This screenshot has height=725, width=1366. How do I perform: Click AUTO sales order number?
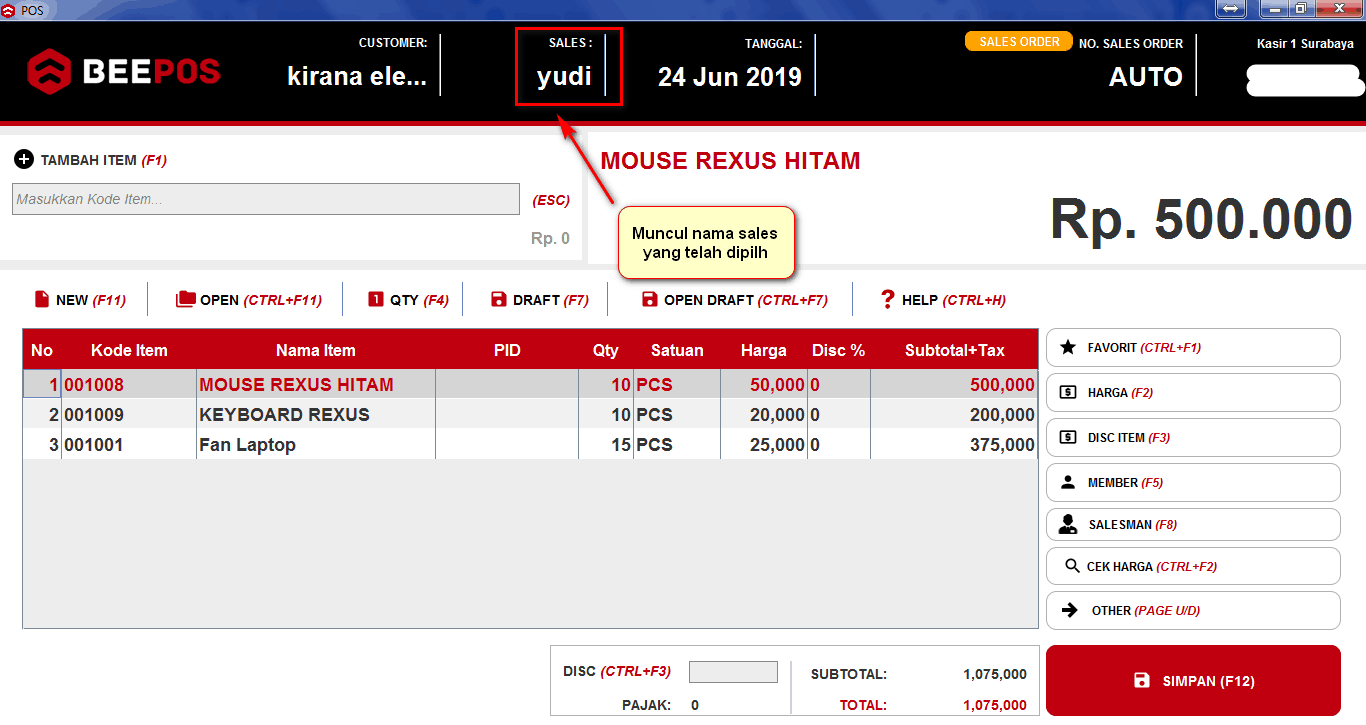pyautogui.click(x=1146, y=77)
